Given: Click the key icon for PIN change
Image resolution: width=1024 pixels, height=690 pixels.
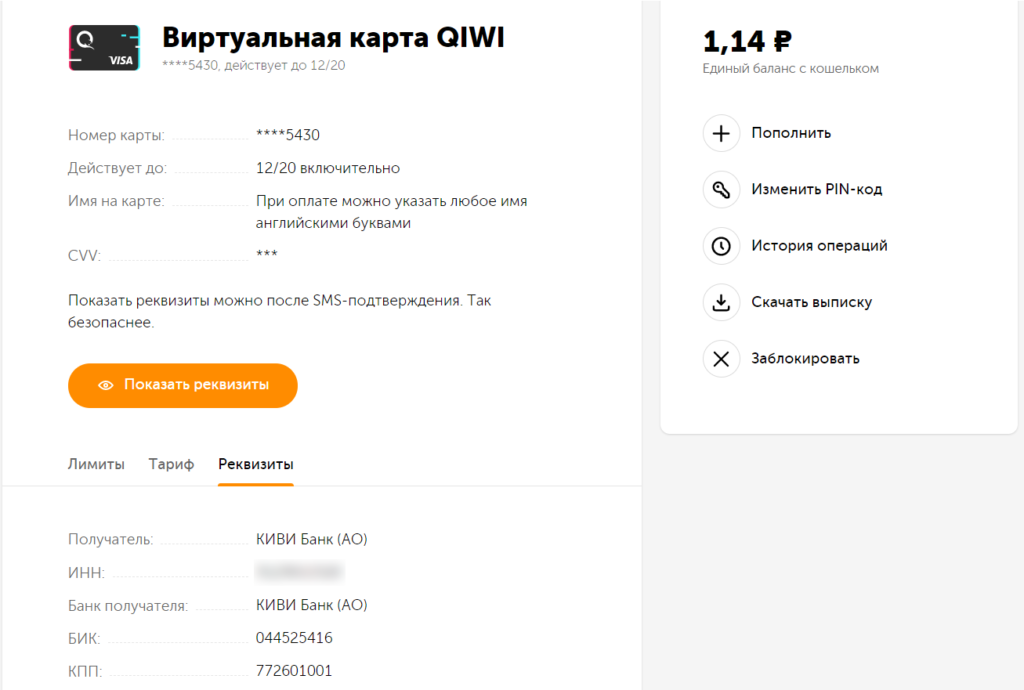Looking at the screenshot, I should (x=721, y=189).
